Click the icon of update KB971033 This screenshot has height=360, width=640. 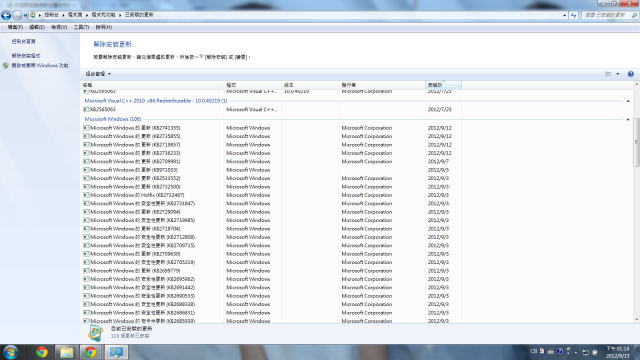coord(86,170)
